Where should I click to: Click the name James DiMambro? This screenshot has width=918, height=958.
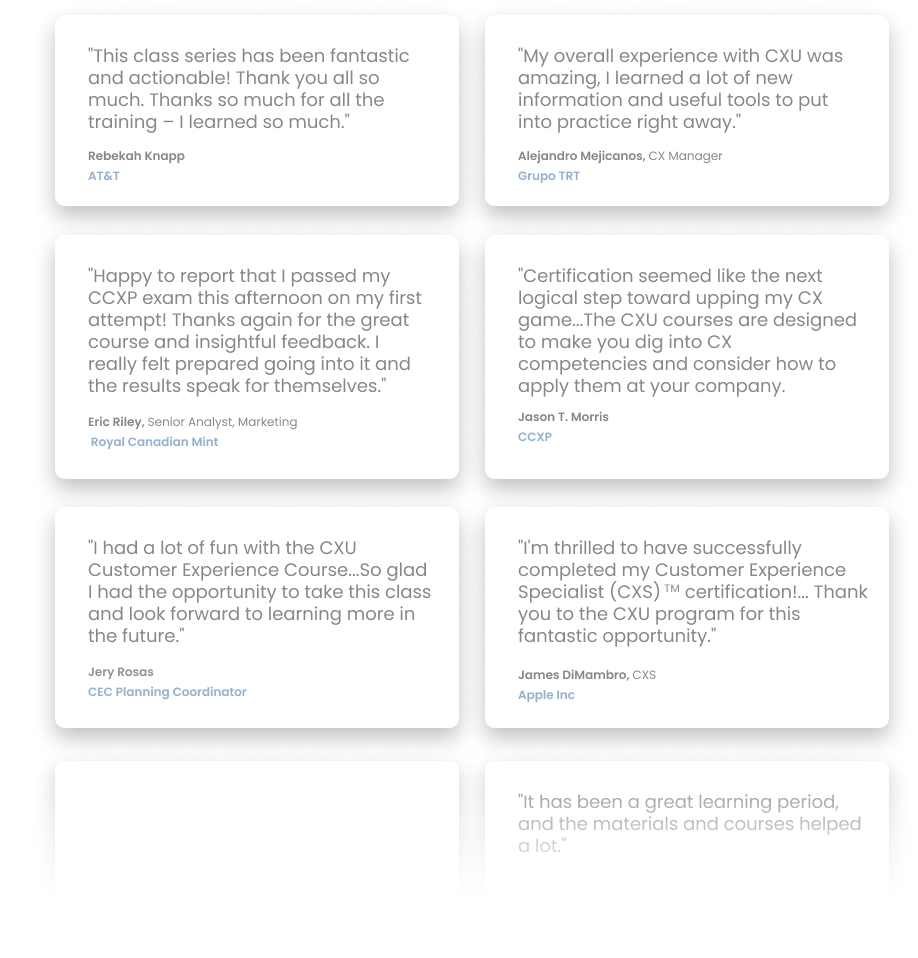(x=573, y=675)
